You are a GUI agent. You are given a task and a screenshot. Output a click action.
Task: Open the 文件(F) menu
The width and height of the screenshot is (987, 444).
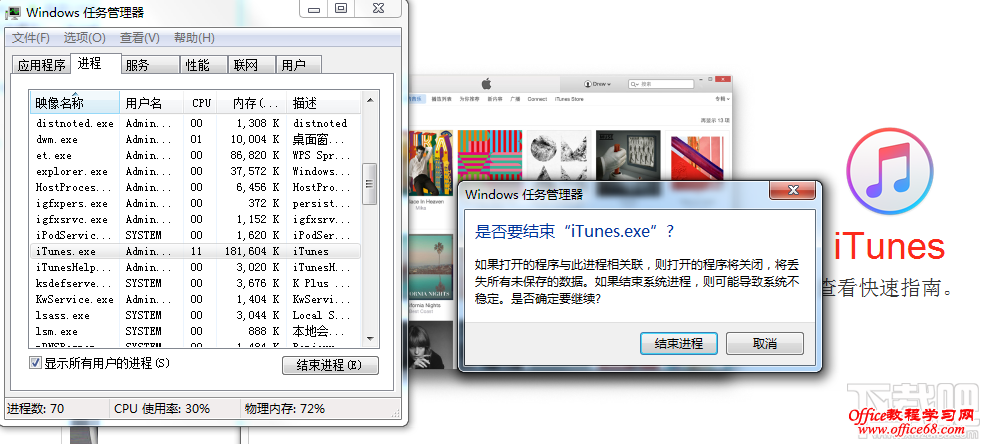(31, 38)
